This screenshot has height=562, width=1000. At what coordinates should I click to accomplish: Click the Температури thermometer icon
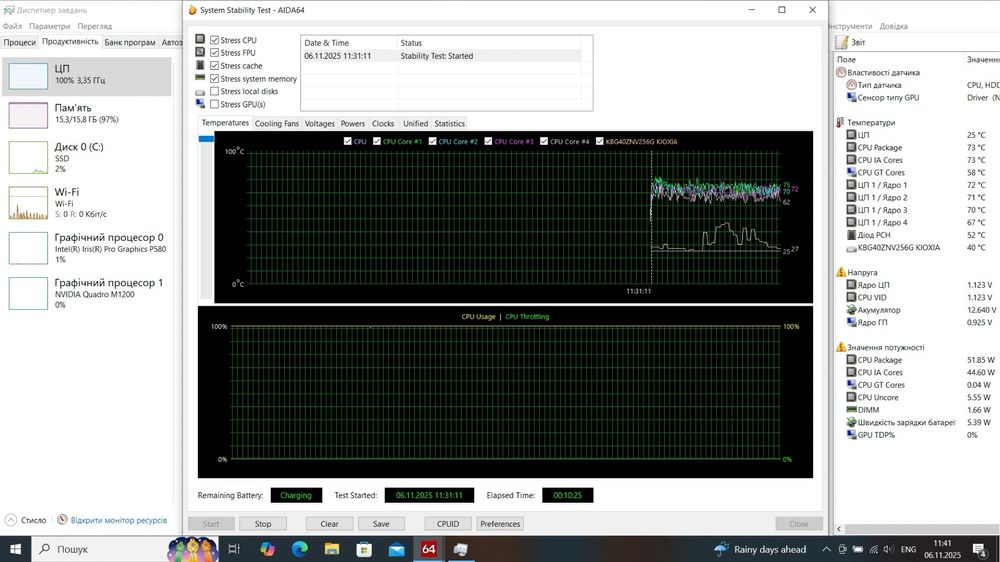840,122
